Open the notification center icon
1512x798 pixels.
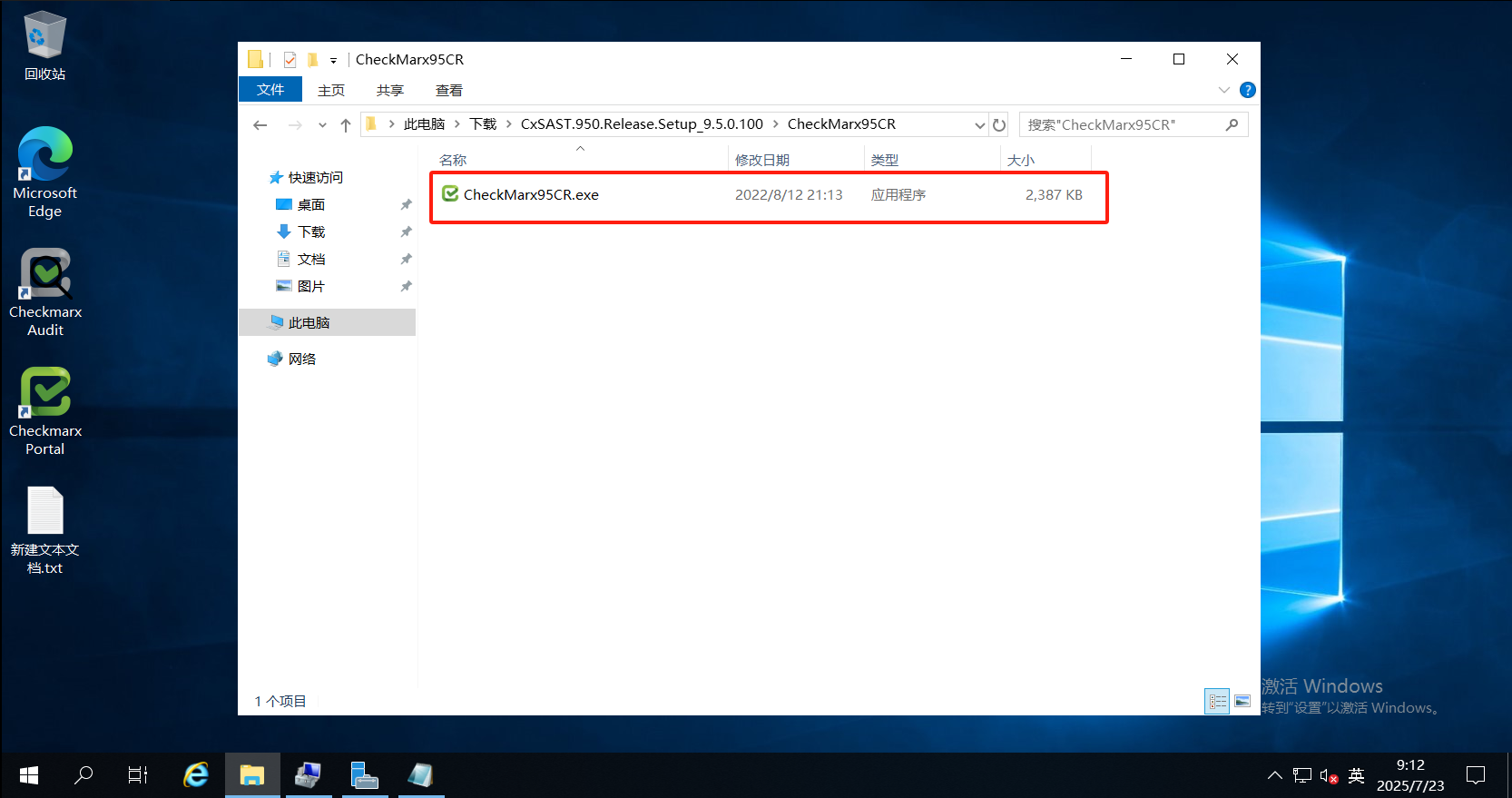[x=1476, y=775]
